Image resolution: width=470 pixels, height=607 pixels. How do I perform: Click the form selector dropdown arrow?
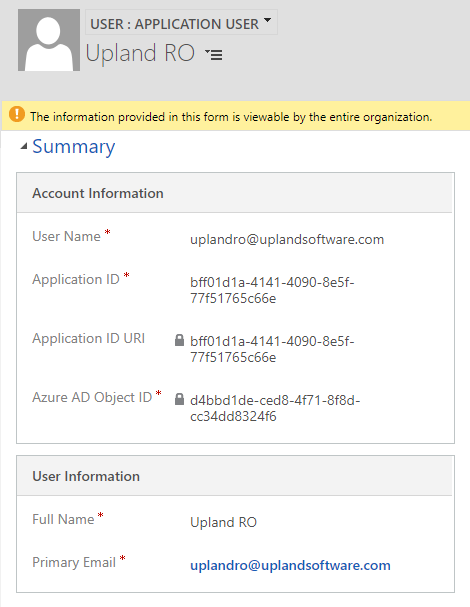pyautogui.click(x=268, y=20)
